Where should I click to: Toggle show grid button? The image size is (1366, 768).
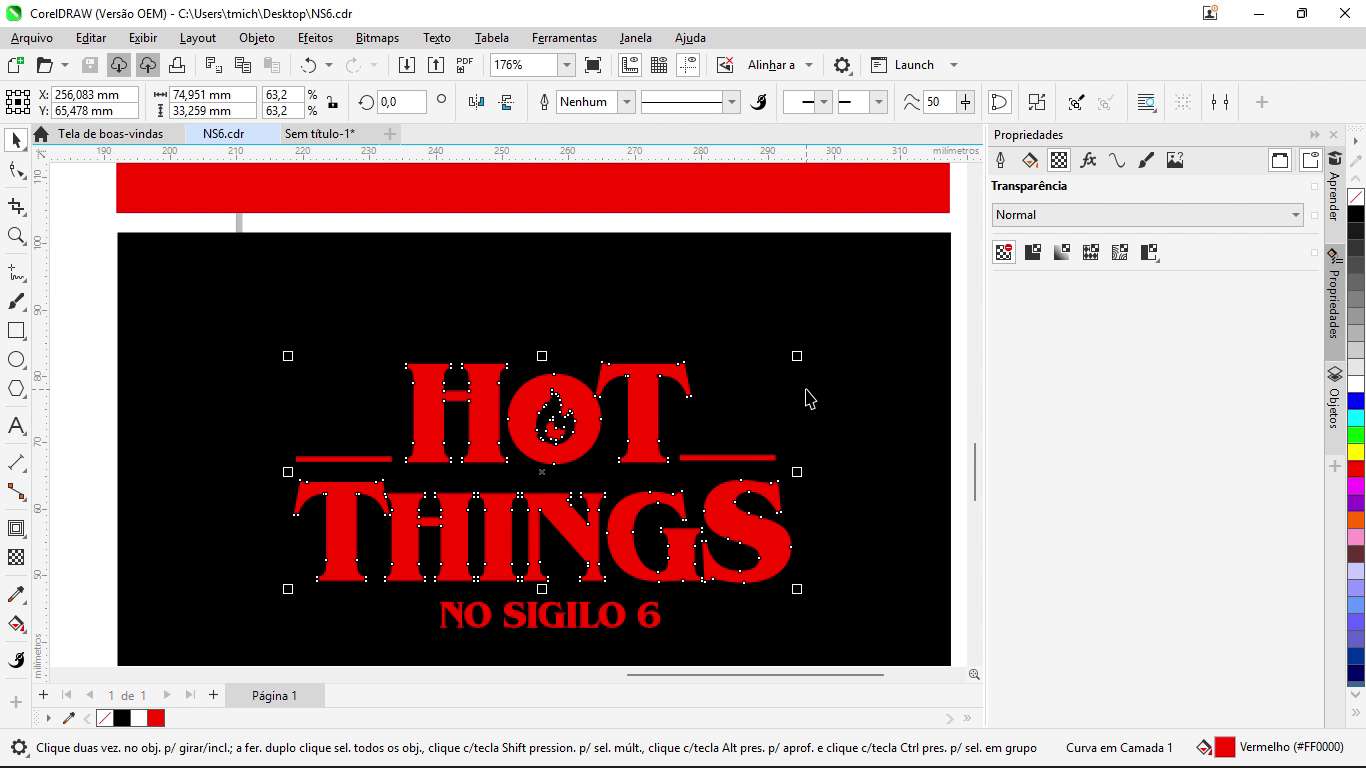[x=659, y=65]
